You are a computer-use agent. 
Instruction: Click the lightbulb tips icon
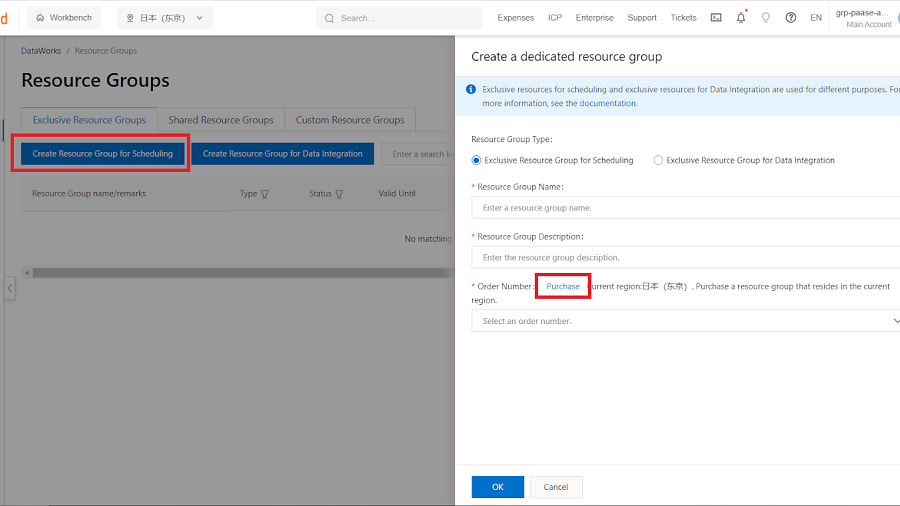point(766,18)
